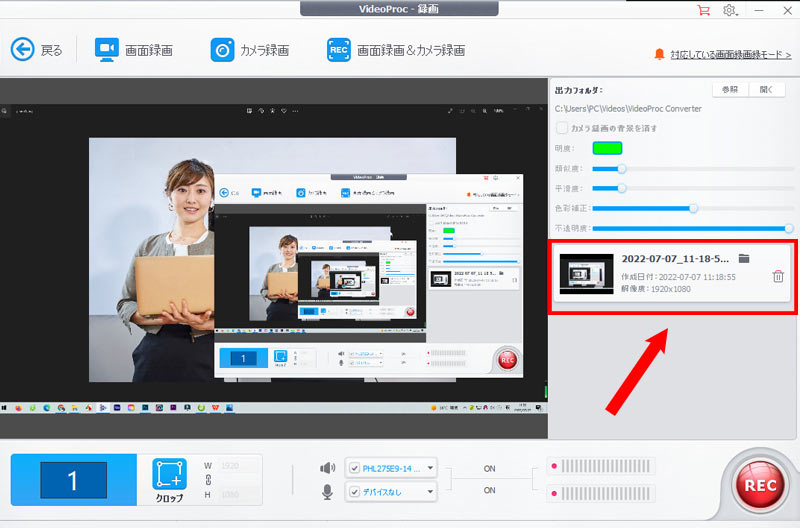
Task: Open the settings gear icon
Action: click(x=730, y=10)
